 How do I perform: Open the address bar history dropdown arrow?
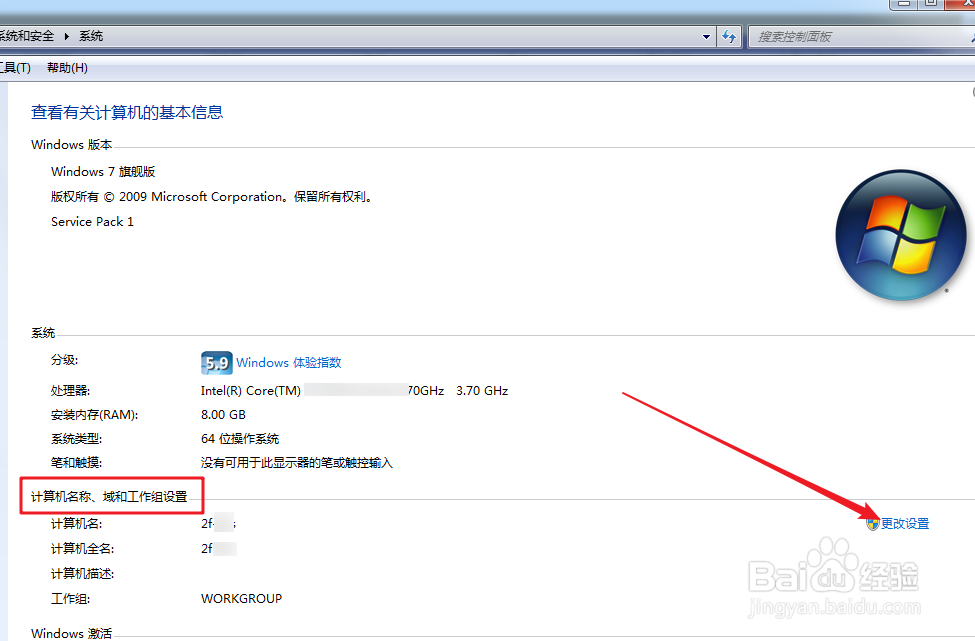pyautogui.click(x=706, y=37)
